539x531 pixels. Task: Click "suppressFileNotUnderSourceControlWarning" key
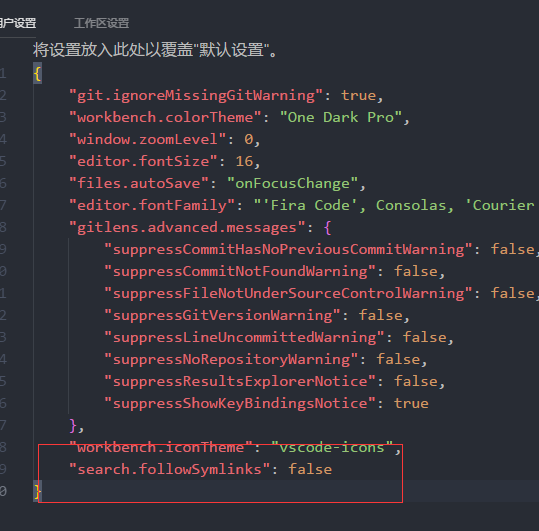pyautogui.click(x=288, y=294)
